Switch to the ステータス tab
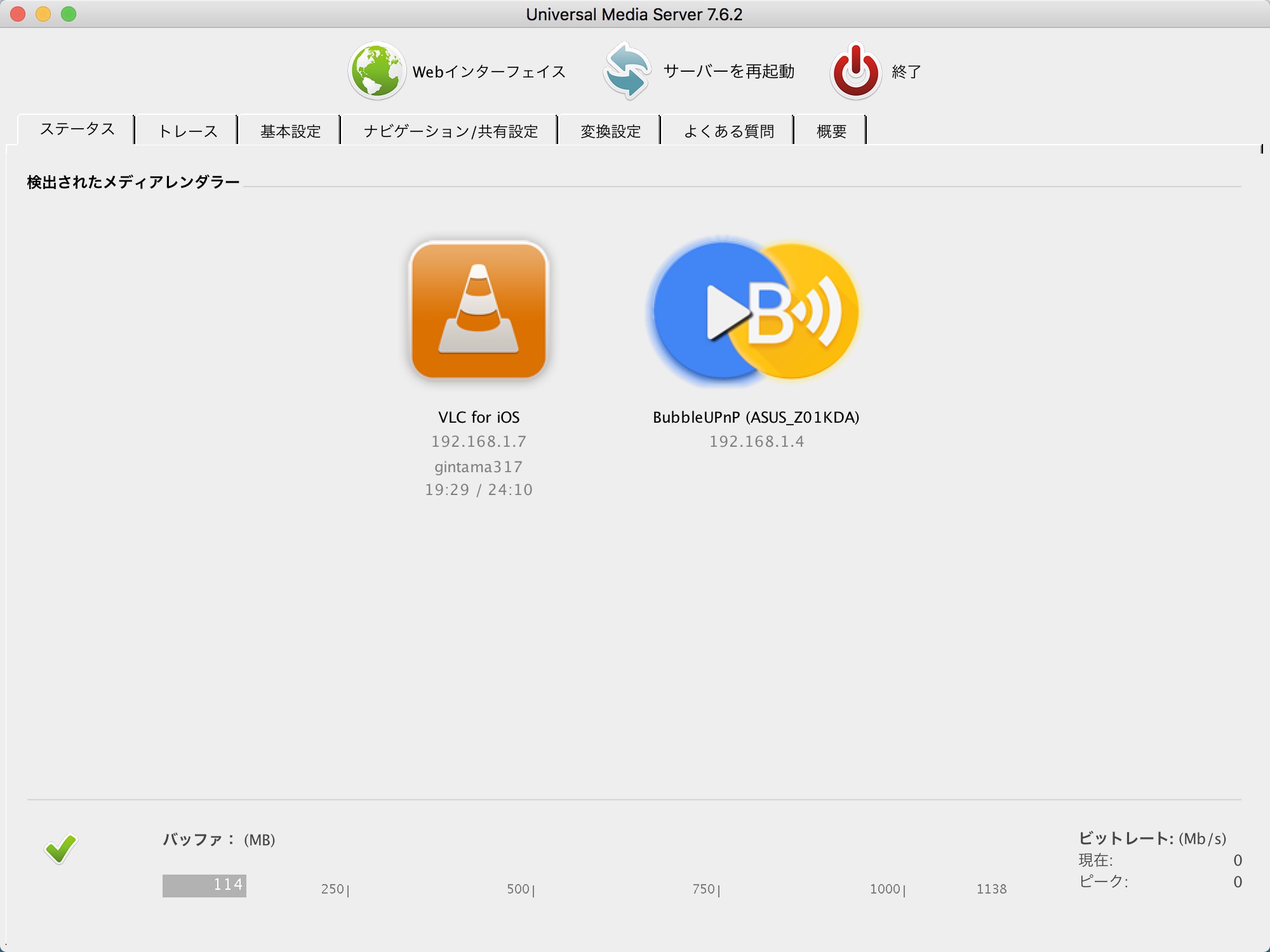1270x952 pixels. (77, 129)
